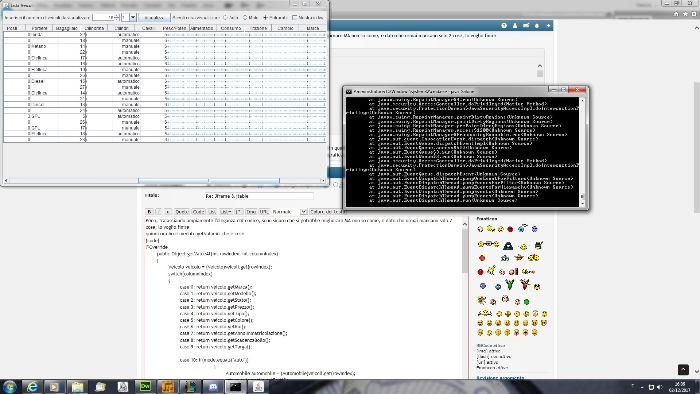Click the help question mark icon in forum header
The height and width of the screenshot is (394, 700).
(504, 25)
